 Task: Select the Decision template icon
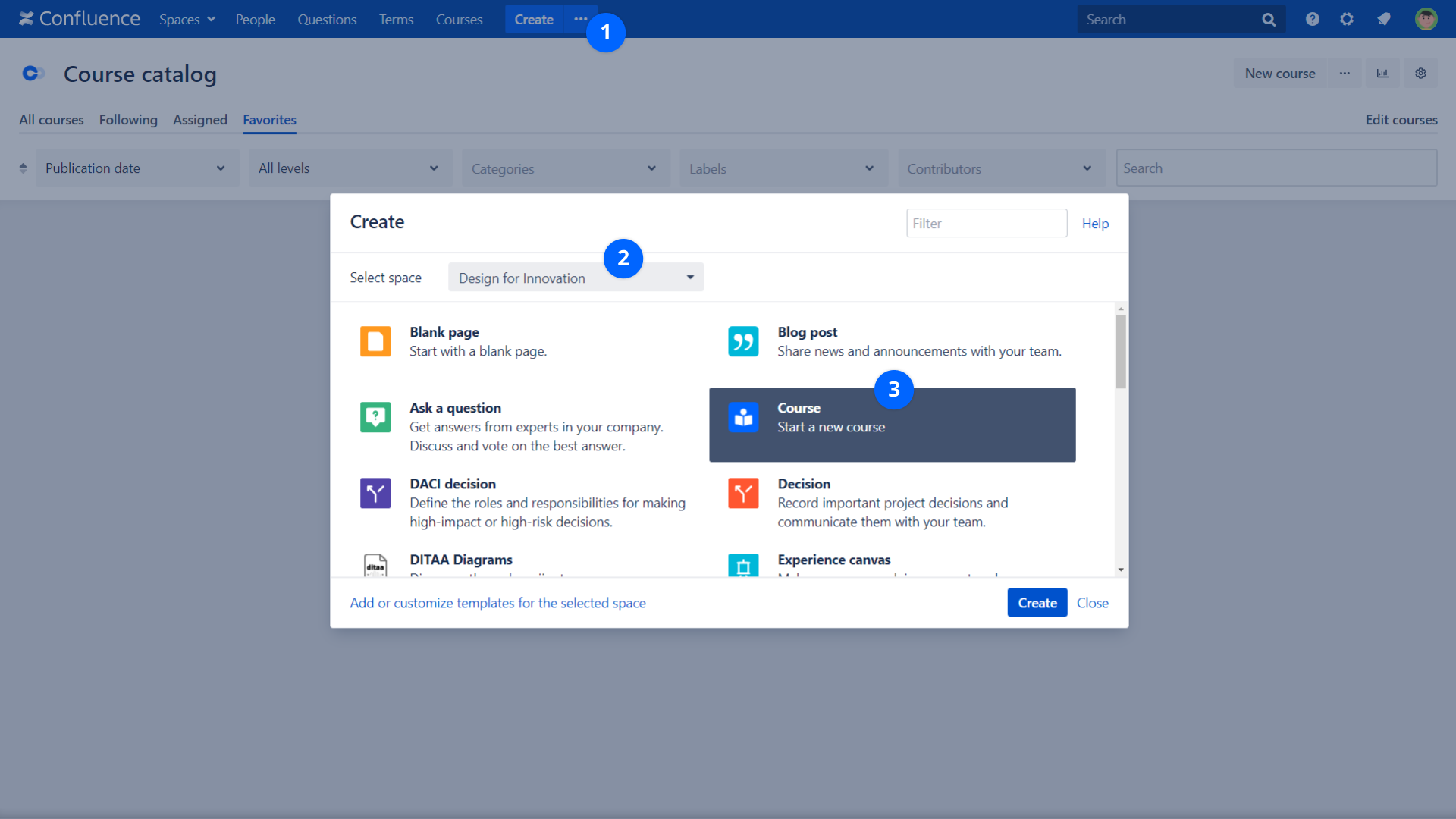click(743, 493)
